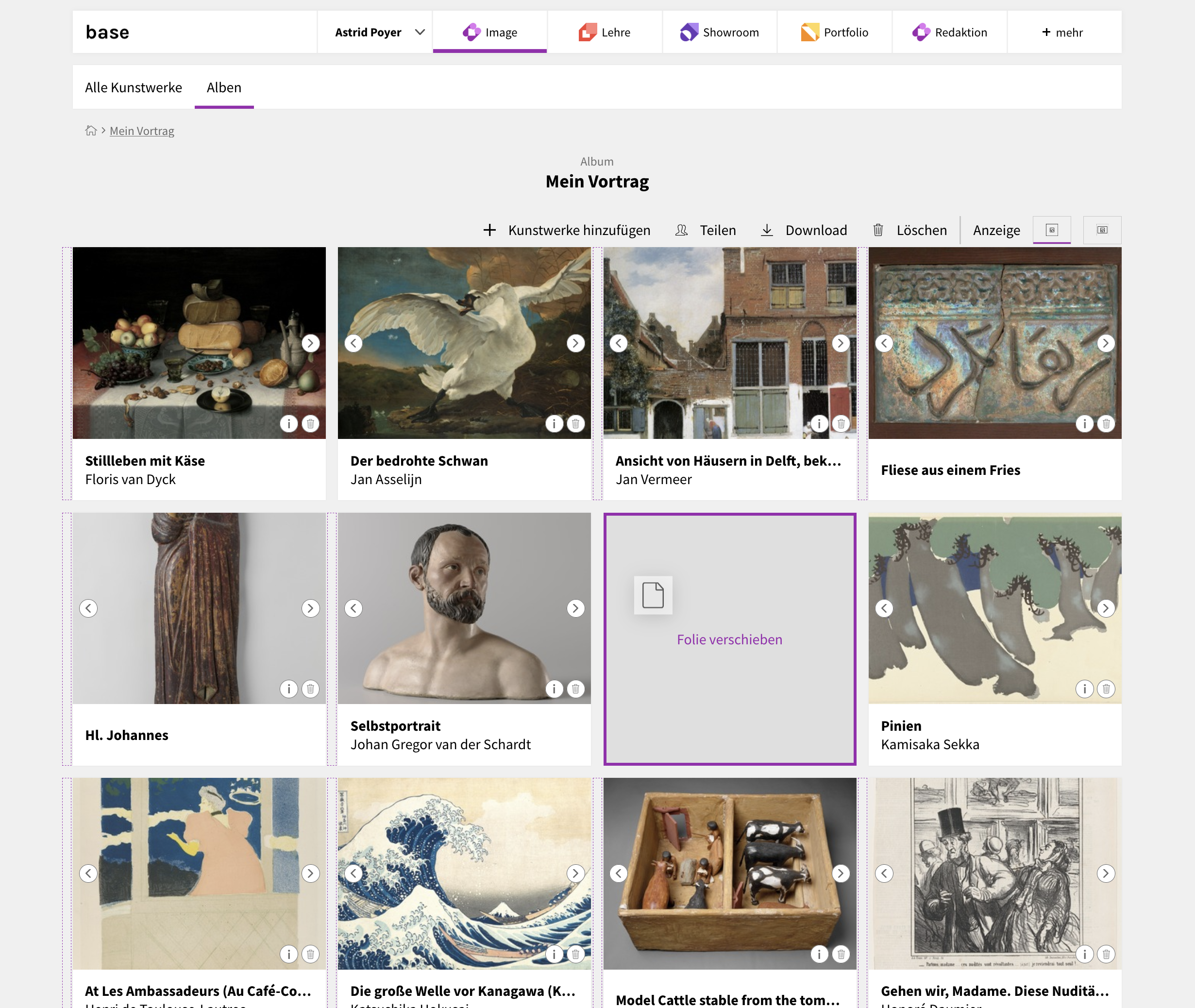1195x1008 pixels.
Task: Click the home breadcrumb icon
Action: tap(91, 131)
